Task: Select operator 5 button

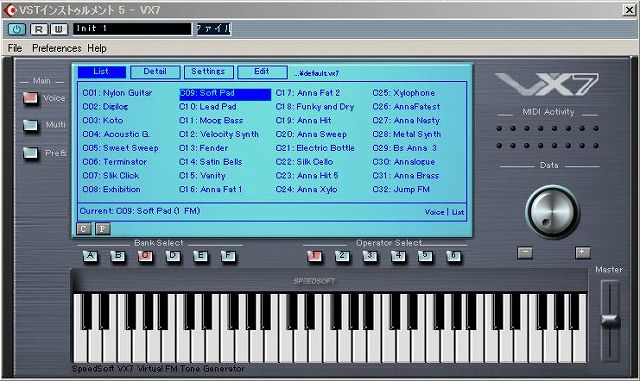Action: [425, 256]
